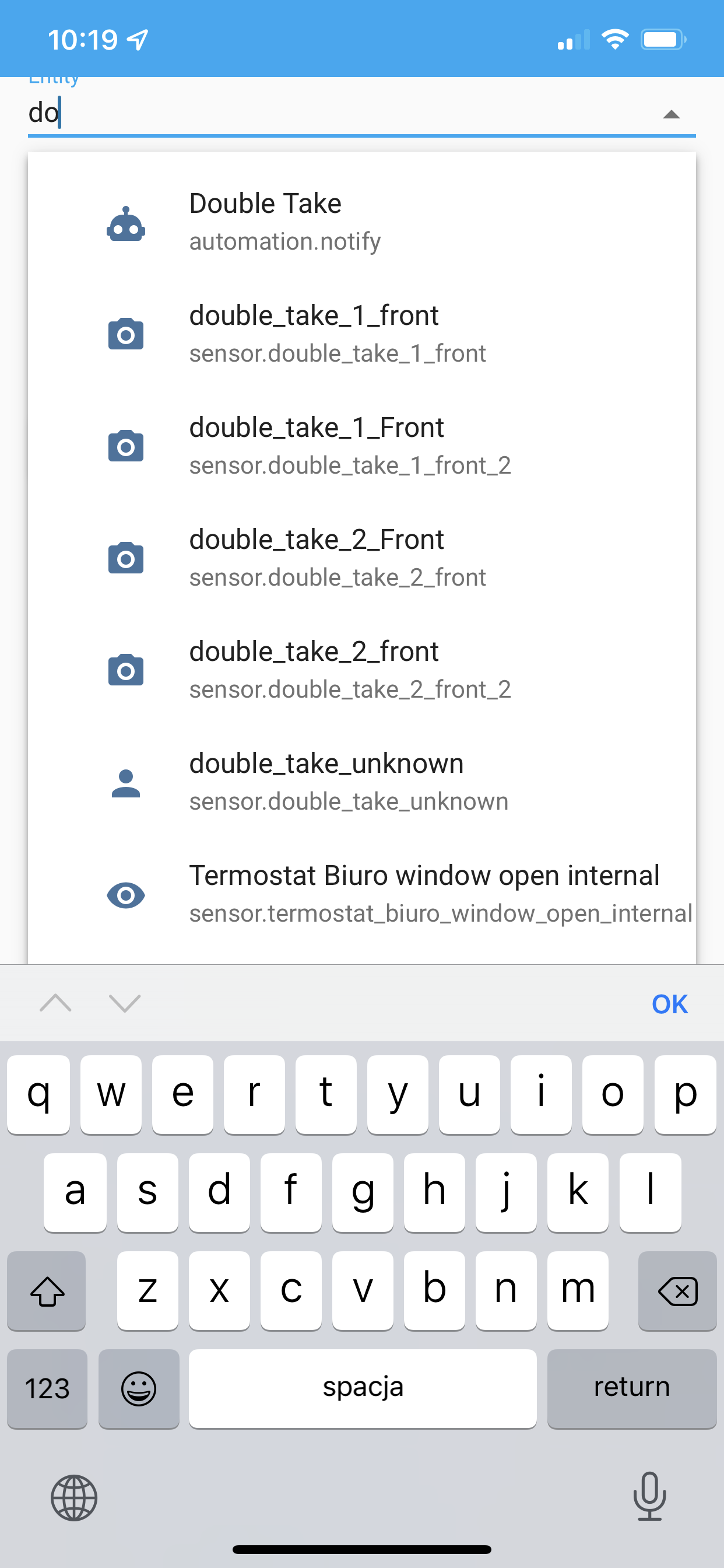Collapse the entity suggestion dropdown
The height and width of the screenshot is (1568, 724).
(x=671, y=114)
